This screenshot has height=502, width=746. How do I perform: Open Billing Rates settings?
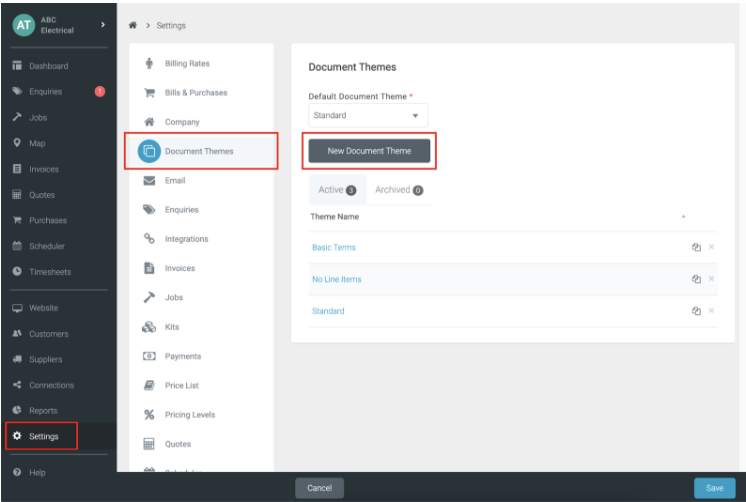201,63
